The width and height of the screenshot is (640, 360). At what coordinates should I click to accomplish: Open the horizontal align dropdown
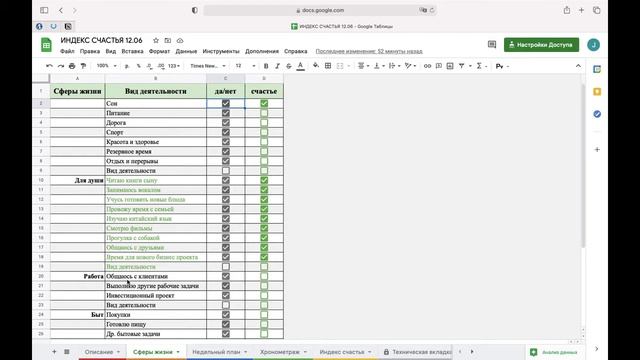[x=363, y=66]
